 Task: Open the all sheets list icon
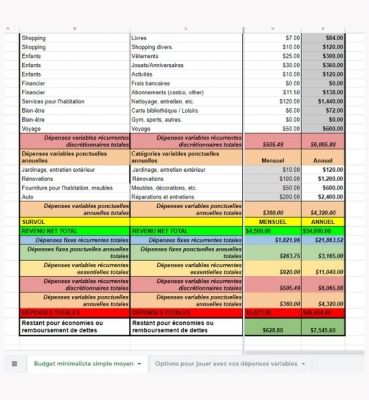(14, 364)
